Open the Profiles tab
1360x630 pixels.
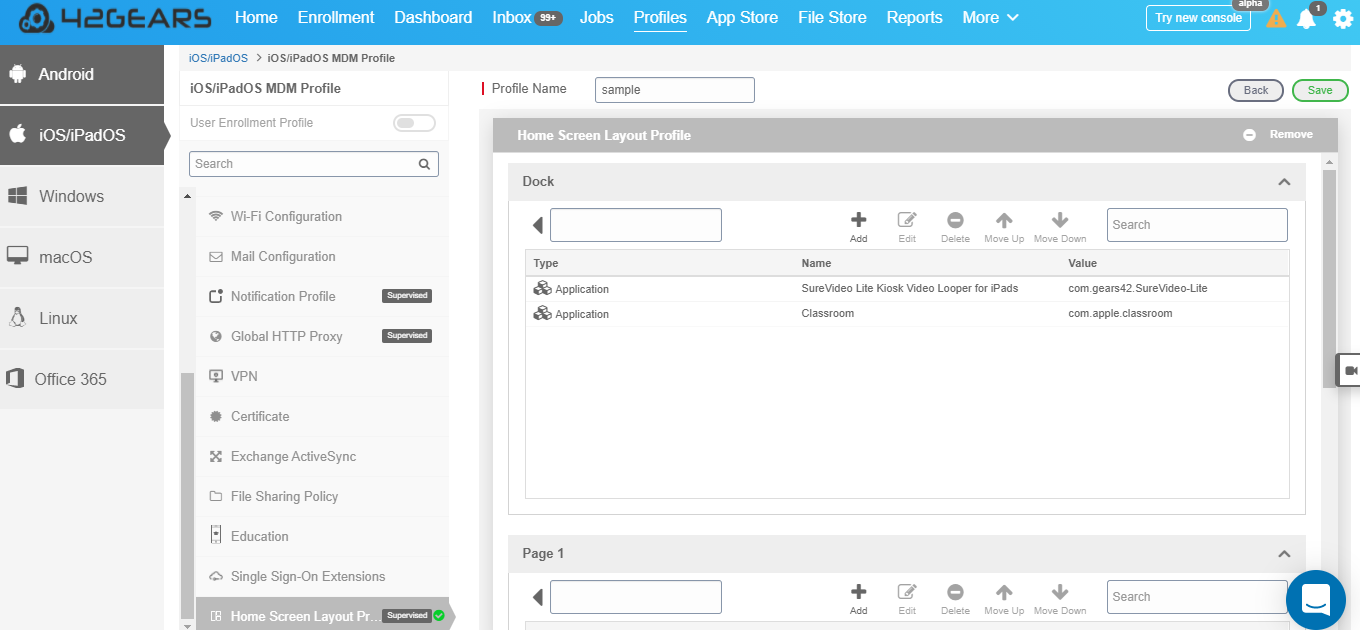(x=660, y=18)
